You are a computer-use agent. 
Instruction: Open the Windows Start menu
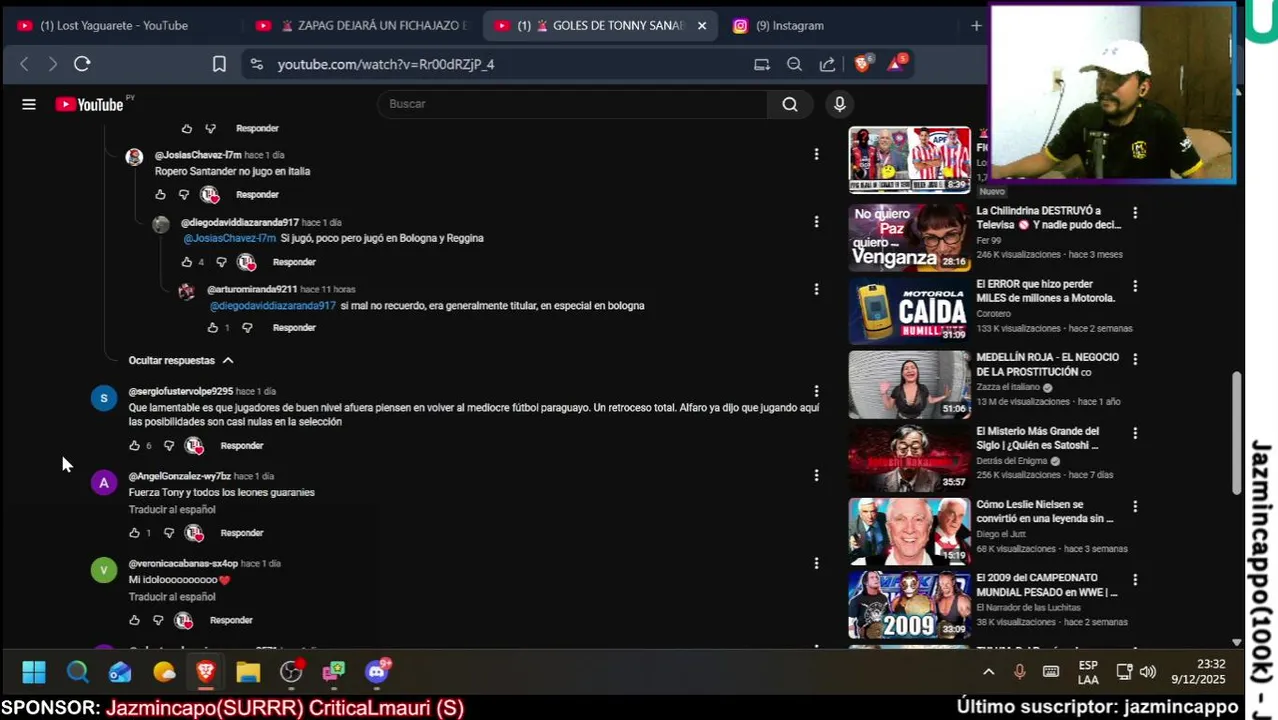[x=34, y=672]
